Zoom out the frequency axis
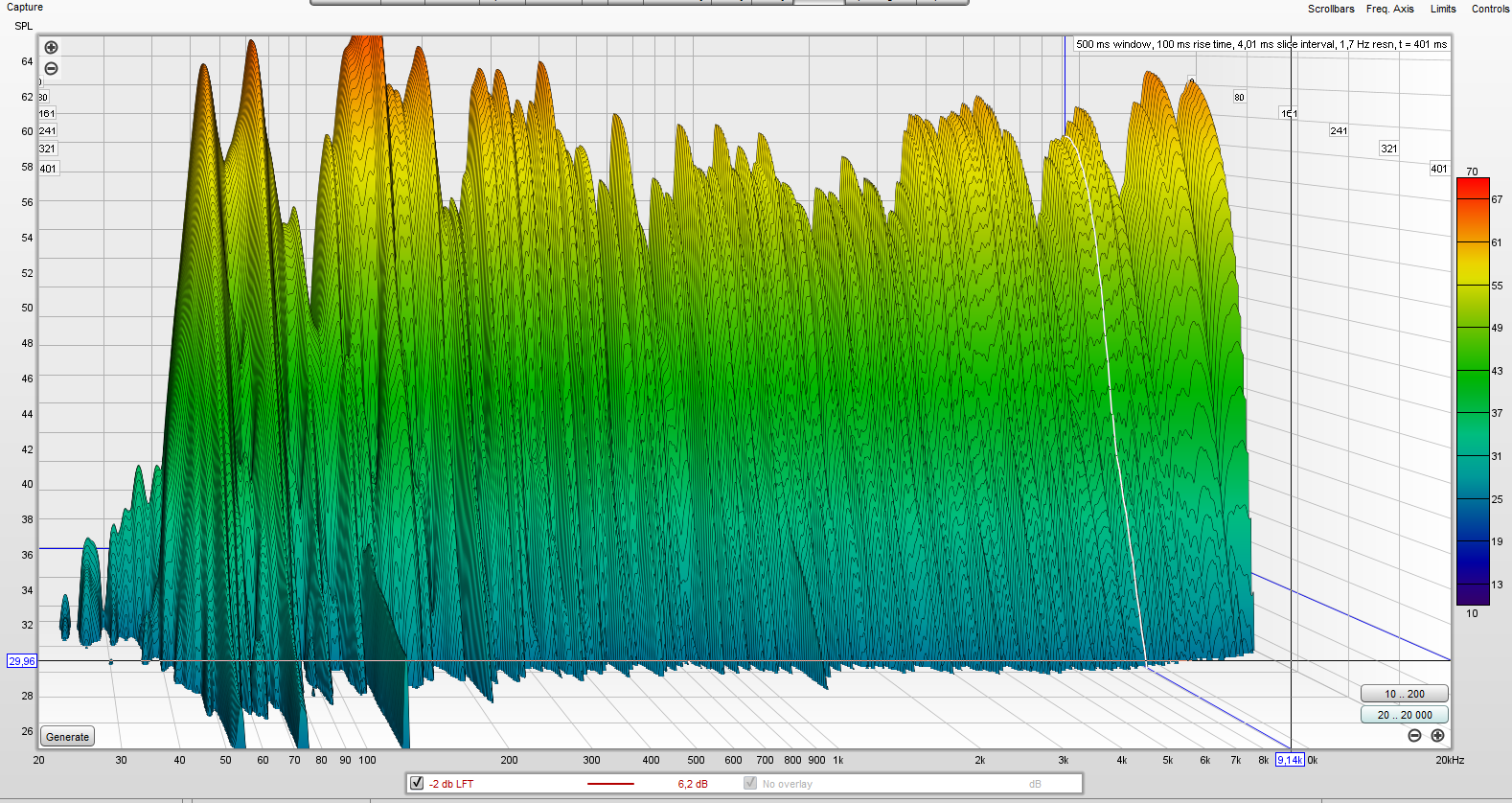The height and width of the screenshot is (803, 1512). [1414, 736]
